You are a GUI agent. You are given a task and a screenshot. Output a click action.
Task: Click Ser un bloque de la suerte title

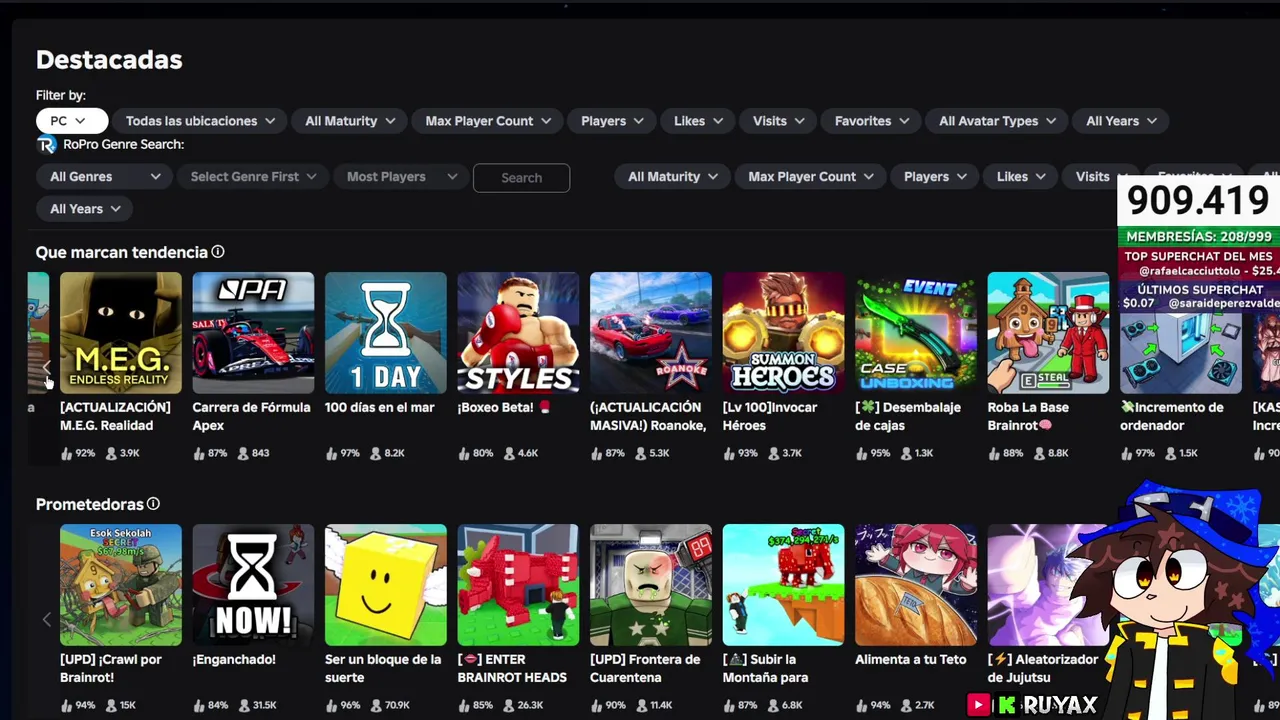(x=383, y=668)
